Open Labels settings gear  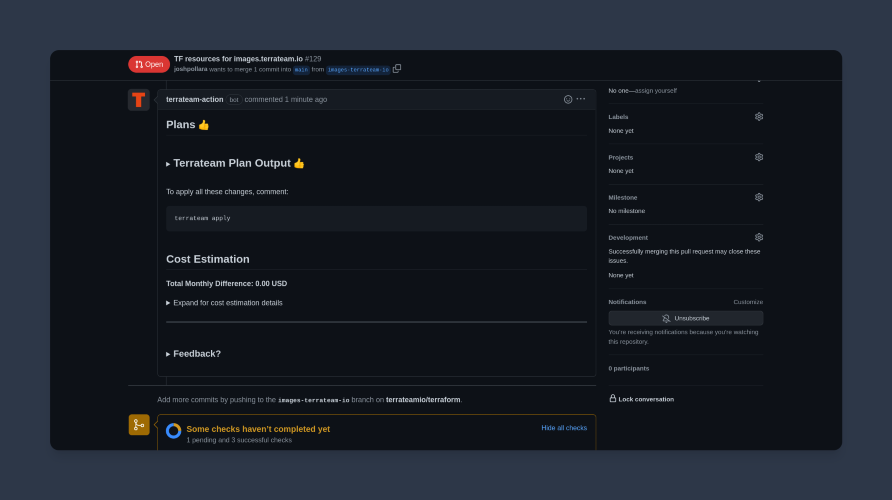pyautogui.click(x=759, y=117)
